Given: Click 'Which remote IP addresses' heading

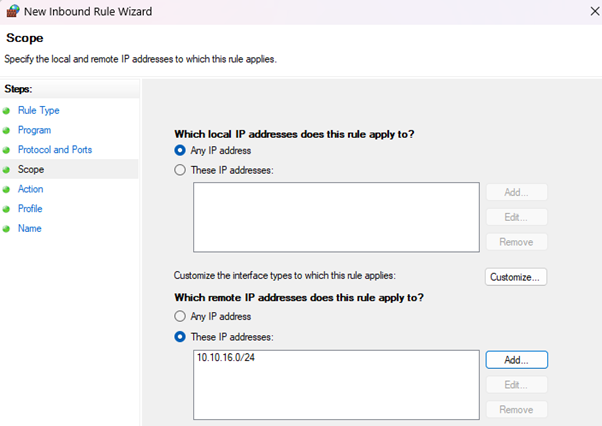Looking at the screenshot, I should pos(299,298).
